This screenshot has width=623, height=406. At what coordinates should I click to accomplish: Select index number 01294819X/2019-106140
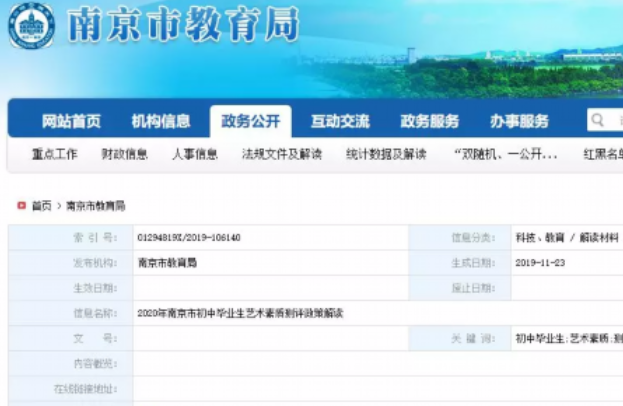point(189,238)
